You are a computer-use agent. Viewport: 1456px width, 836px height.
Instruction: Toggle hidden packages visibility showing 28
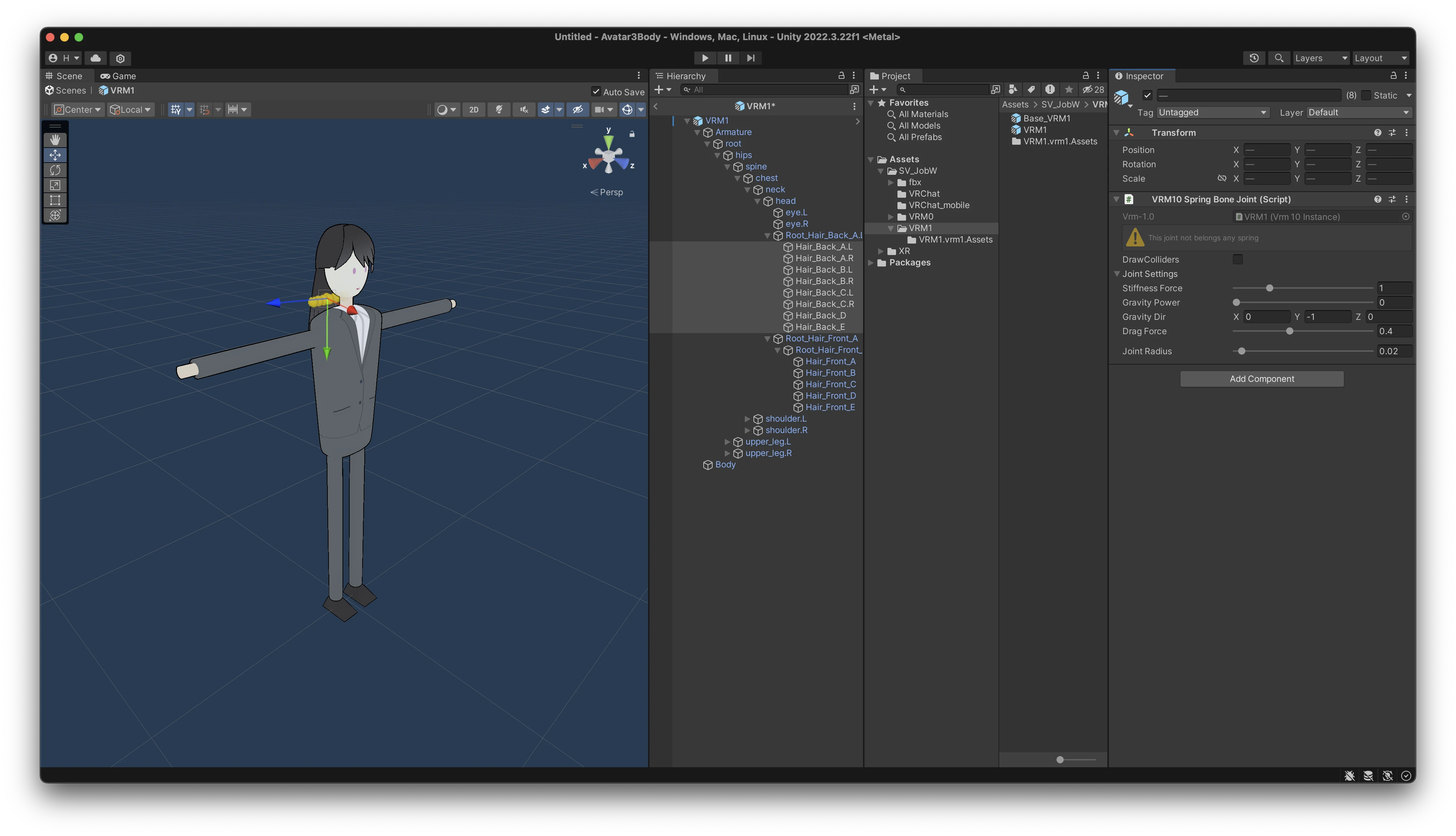point(1093,90)
